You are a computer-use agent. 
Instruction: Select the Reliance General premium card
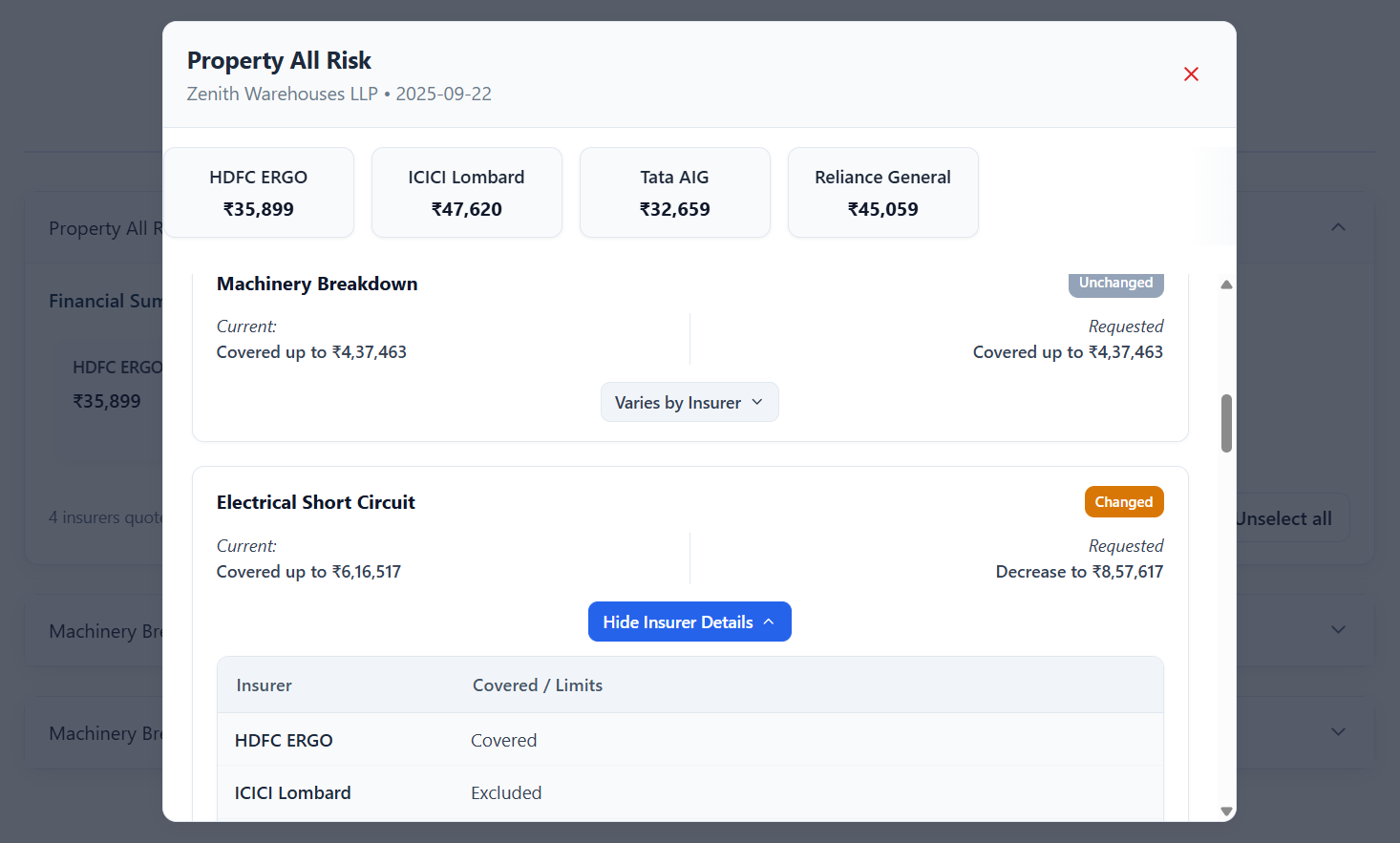(x=882, y=193)
